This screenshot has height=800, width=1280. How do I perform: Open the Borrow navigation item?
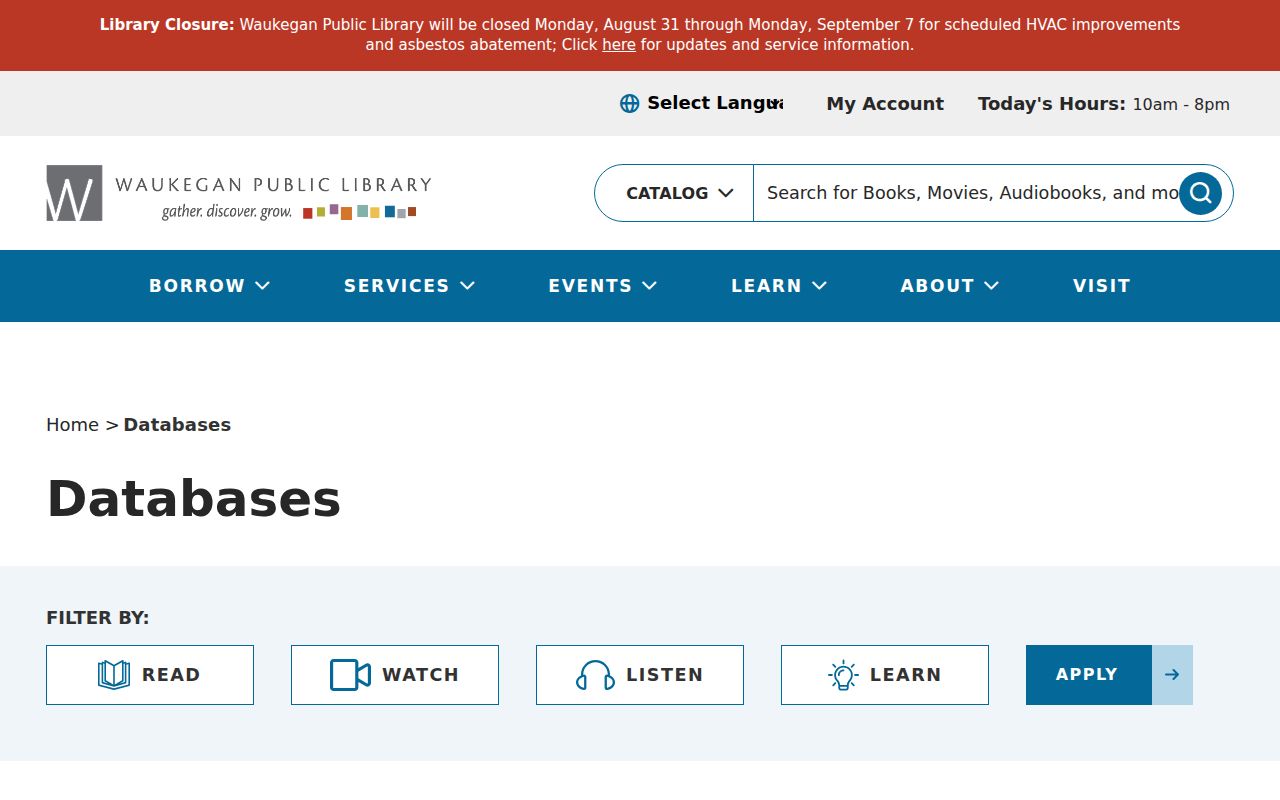point(197,286)
